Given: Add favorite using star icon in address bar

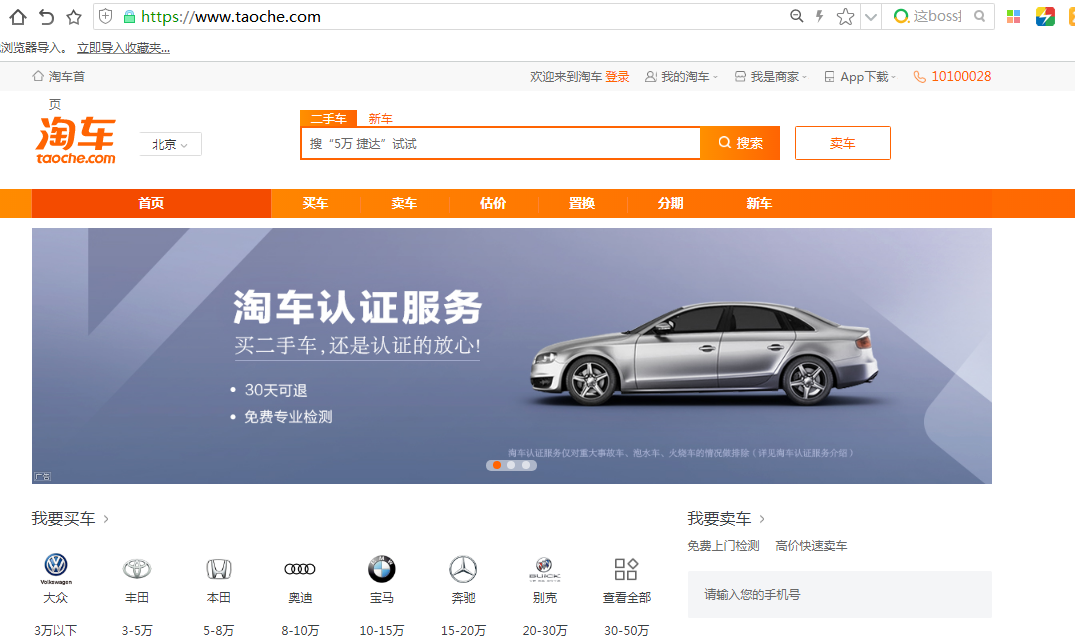Looking at the screenshot, I should coord(845,16).
